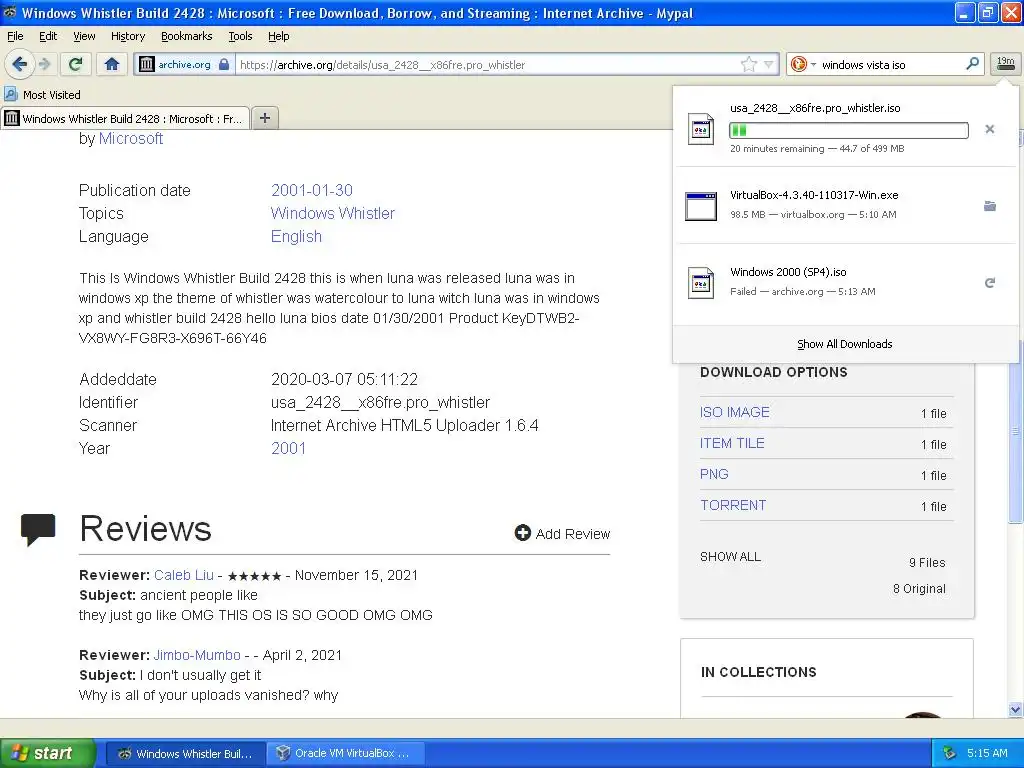The height and width of the screenshot is (768, 1024).
Task: Click the English language link
Action: pos(296,236)
